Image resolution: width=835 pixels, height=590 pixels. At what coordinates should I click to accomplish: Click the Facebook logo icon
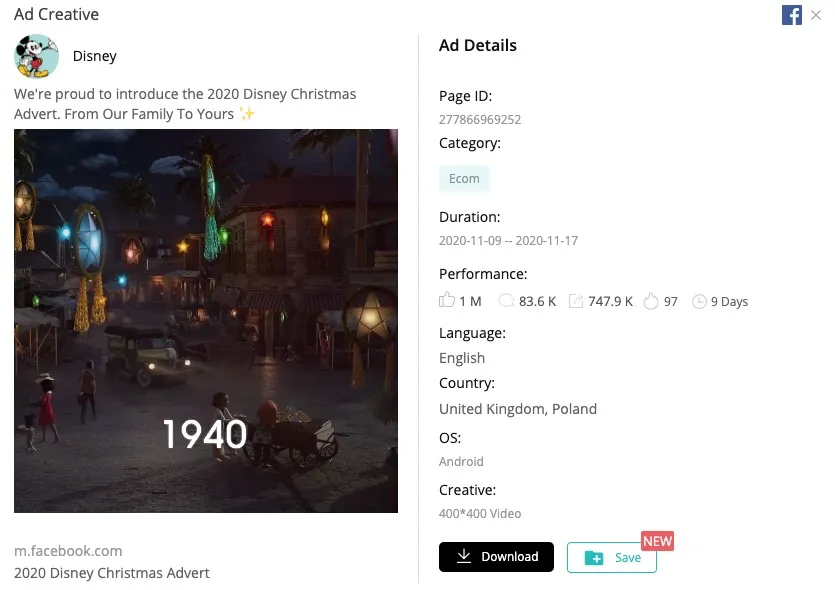[x=792, y=15]
